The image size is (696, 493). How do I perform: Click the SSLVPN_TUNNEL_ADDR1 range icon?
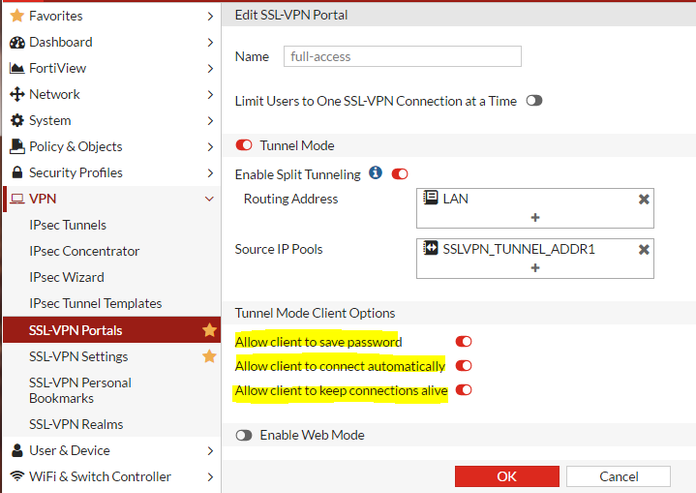coord(430,248)
